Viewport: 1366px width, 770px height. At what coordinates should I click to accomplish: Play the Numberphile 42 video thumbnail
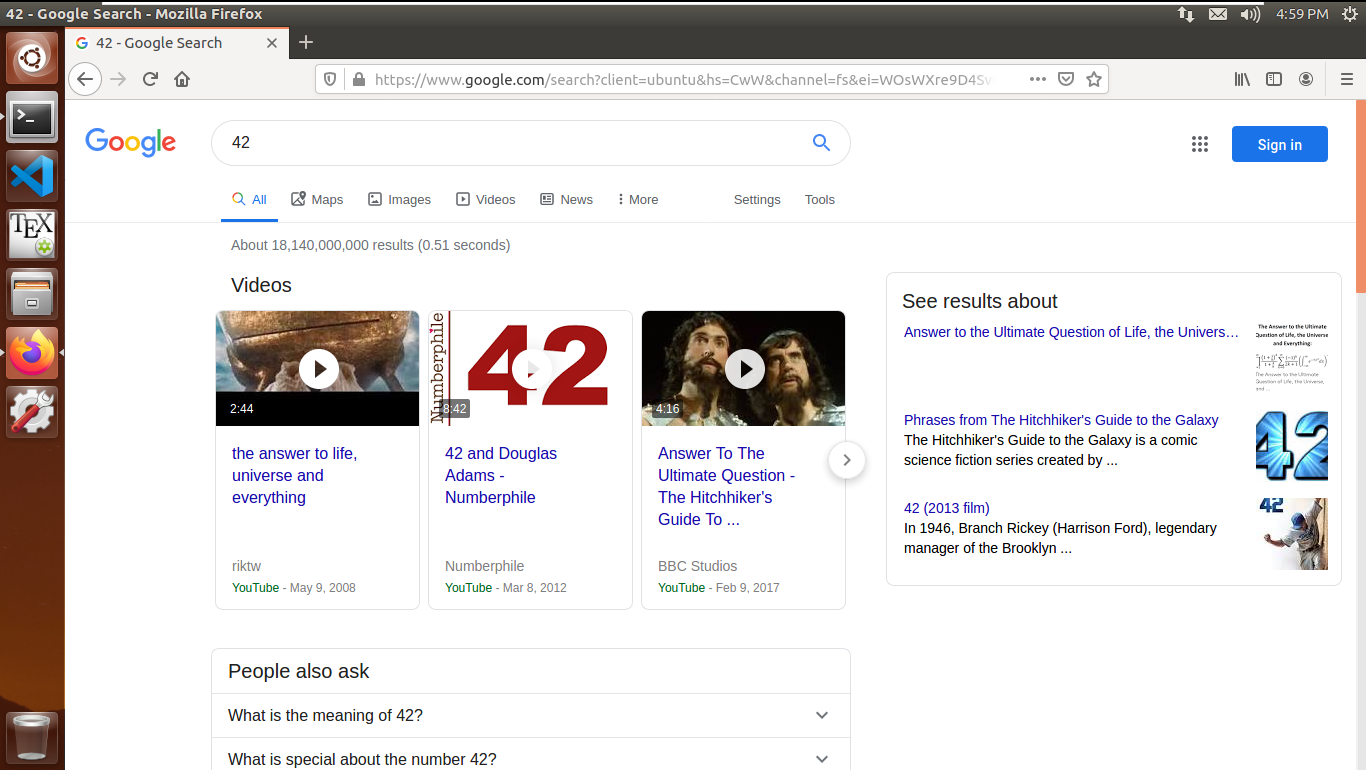tap(531, 368)
